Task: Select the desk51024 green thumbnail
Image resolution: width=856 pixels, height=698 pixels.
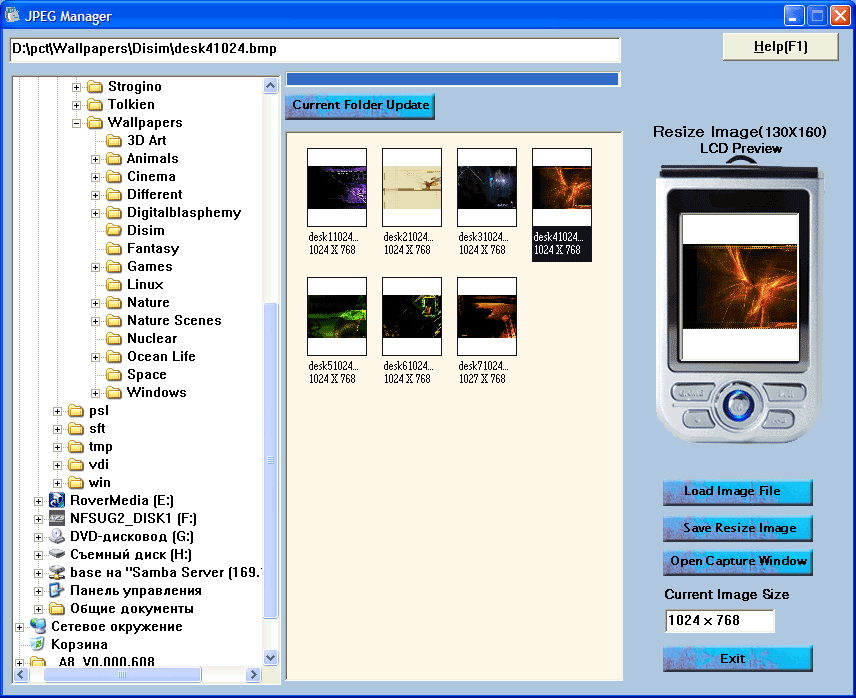Action: point(337,316)
